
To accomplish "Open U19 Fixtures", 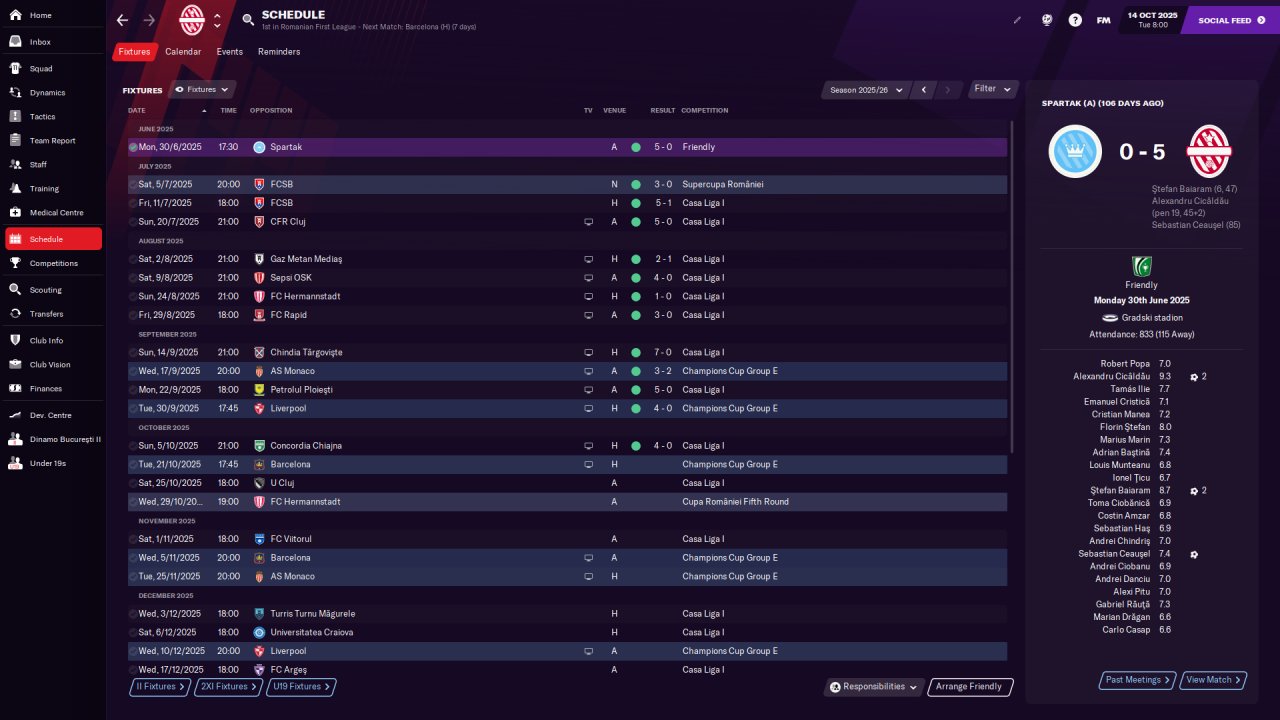I will pos(301,687).
